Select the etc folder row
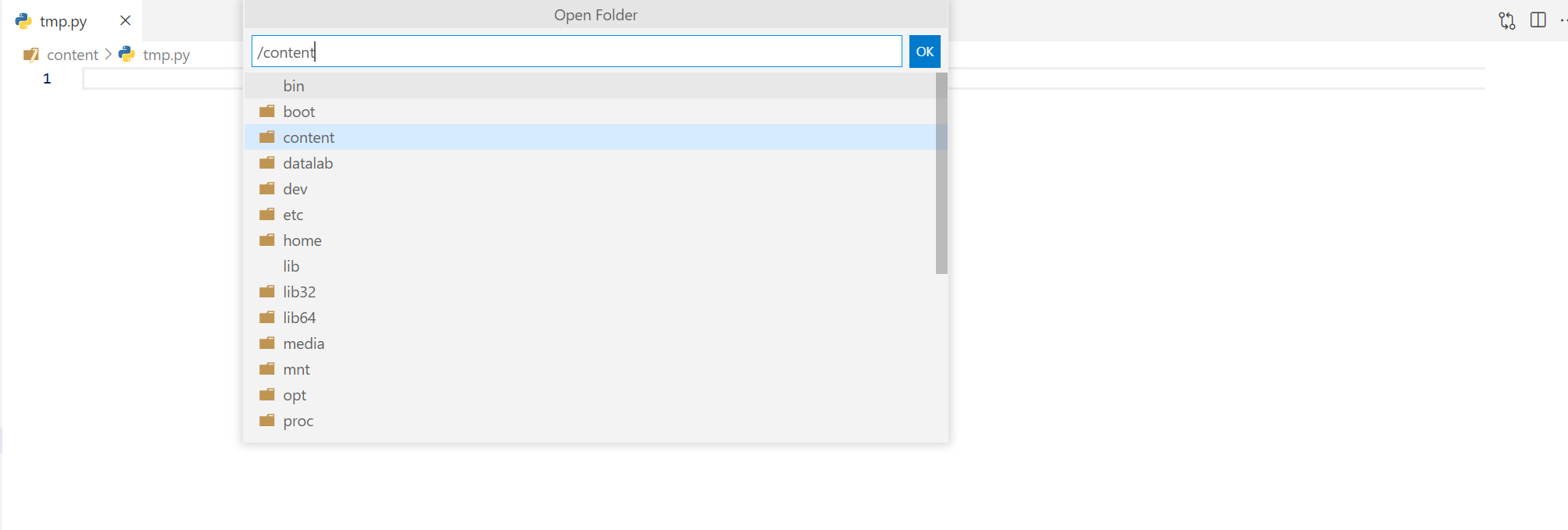Screen dimensions: 1568x530 [x=590, y=215]
